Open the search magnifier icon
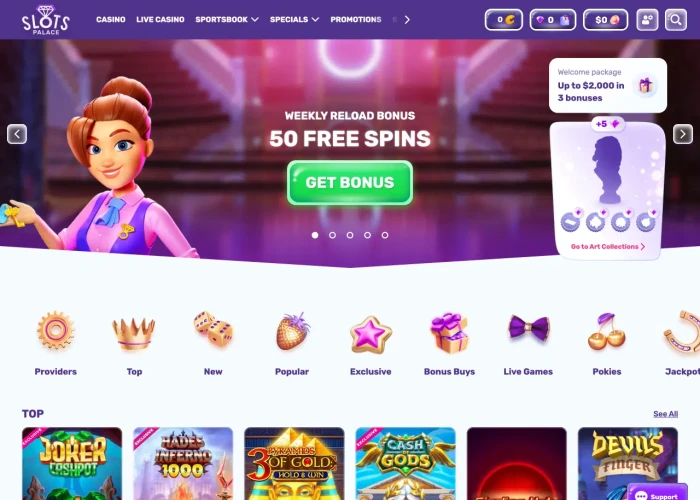The image size is (700, 500). coord(675,20)
